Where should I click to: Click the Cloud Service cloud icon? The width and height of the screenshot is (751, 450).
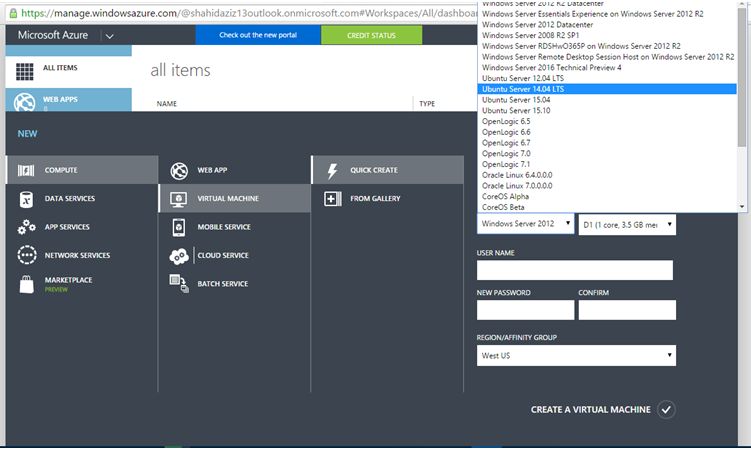(x=179, y=256)
